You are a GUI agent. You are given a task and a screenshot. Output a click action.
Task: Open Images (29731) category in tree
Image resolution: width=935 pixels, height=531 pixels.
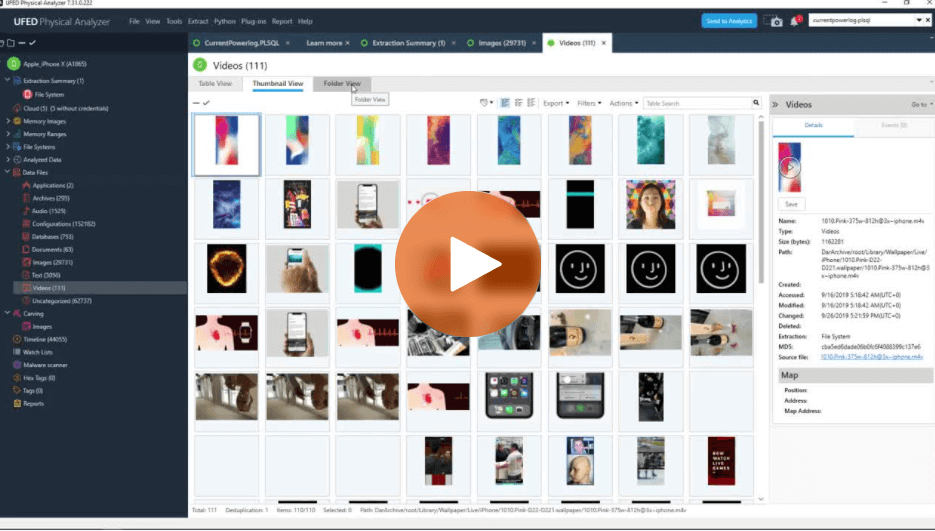[x=48, y=263]
